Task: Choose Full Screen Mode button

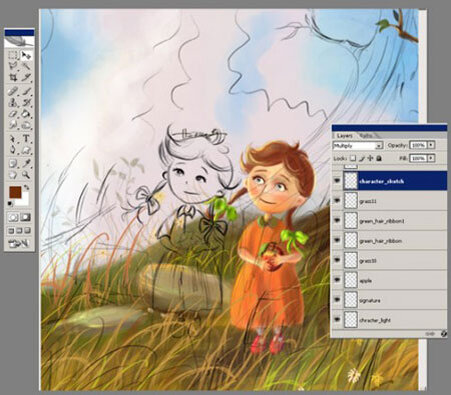Action: click(x=27, y=231)
